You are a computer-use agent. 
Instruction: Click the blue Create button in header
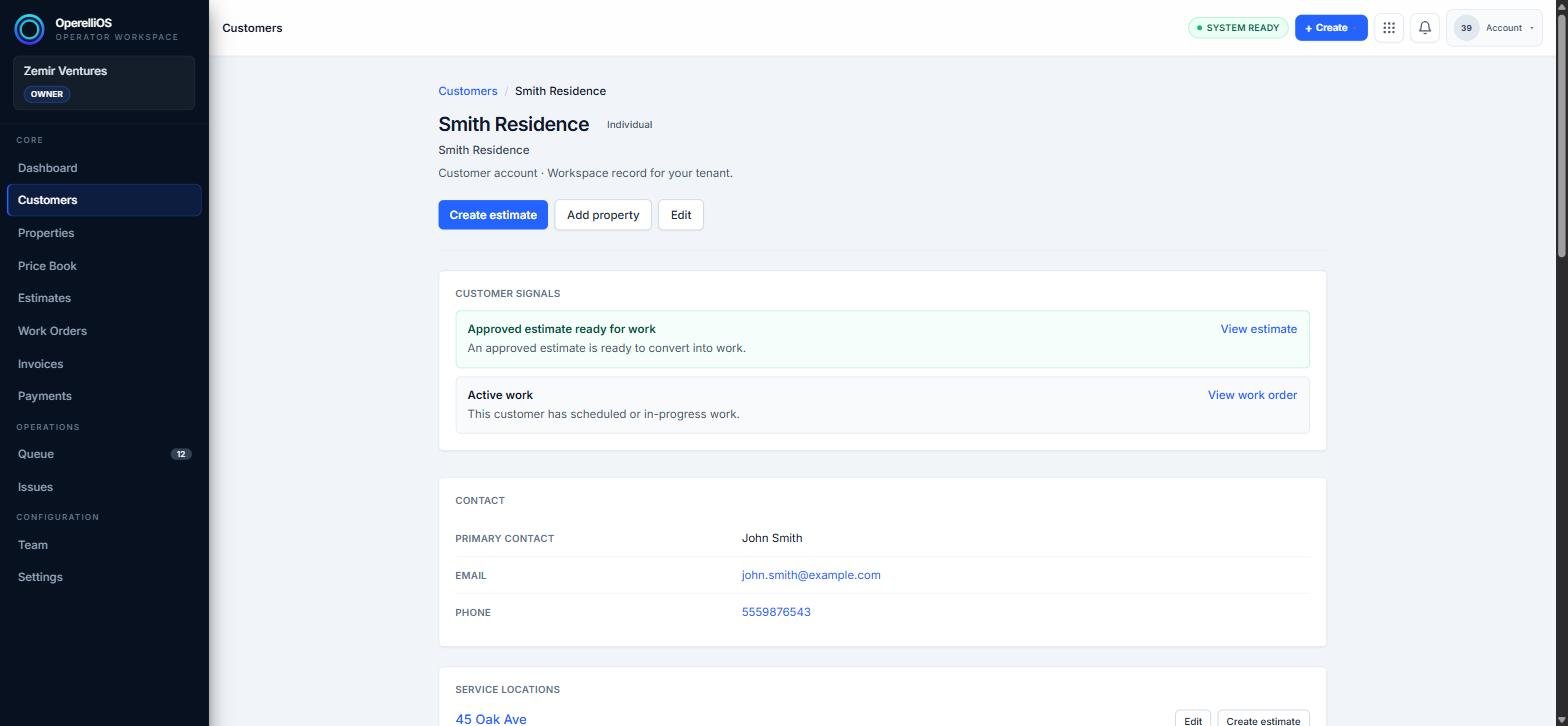click(x=1331, y=28)
